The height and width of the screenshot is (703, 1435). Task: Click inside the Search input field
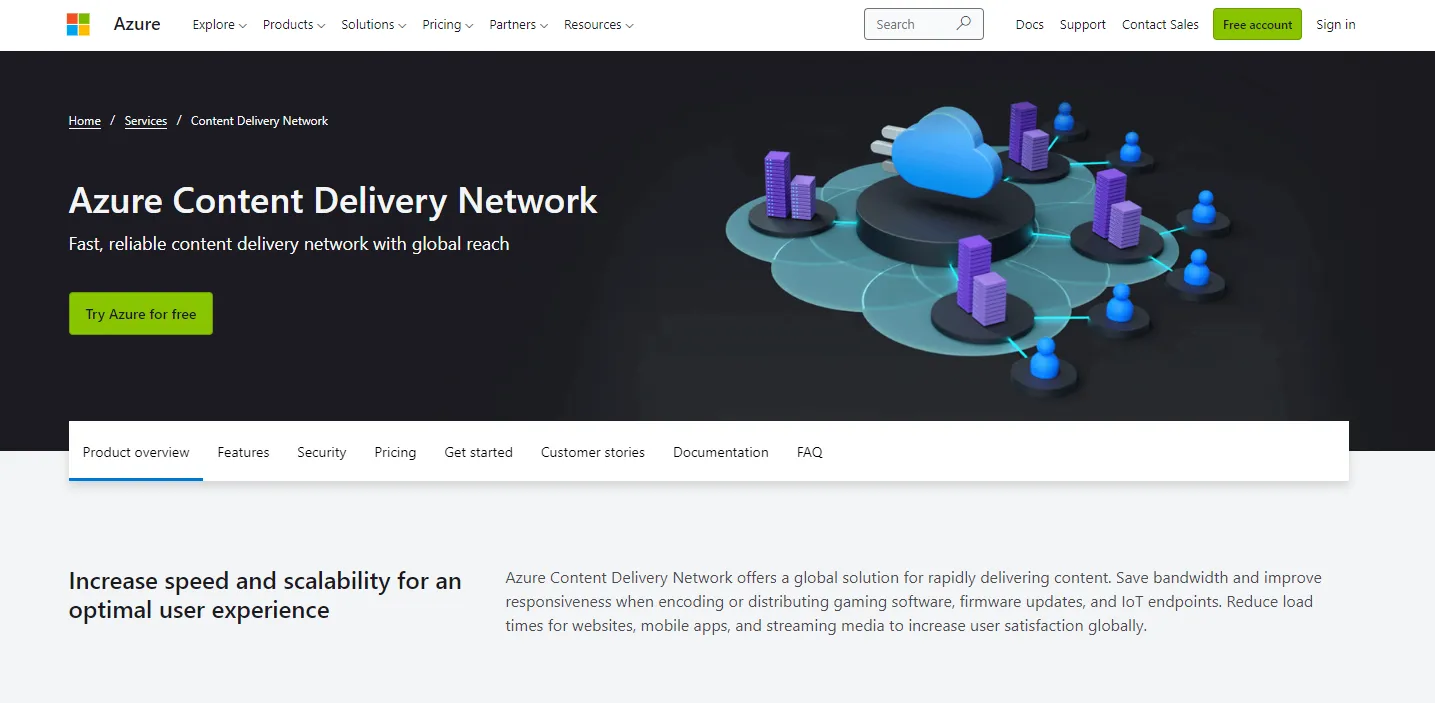pos(910,24)
